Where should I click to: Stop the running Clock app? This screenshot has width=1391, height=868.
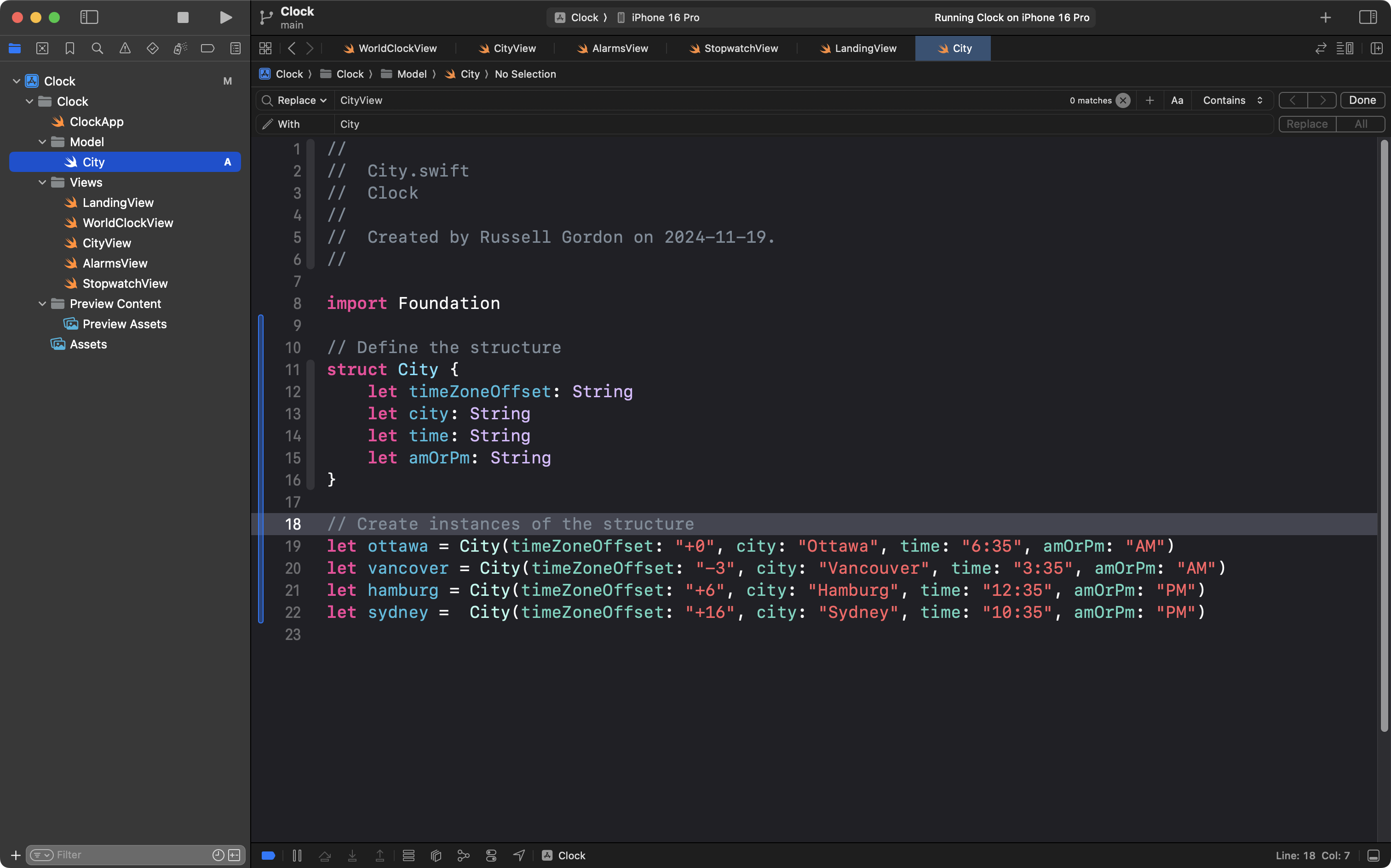point(183,17)
